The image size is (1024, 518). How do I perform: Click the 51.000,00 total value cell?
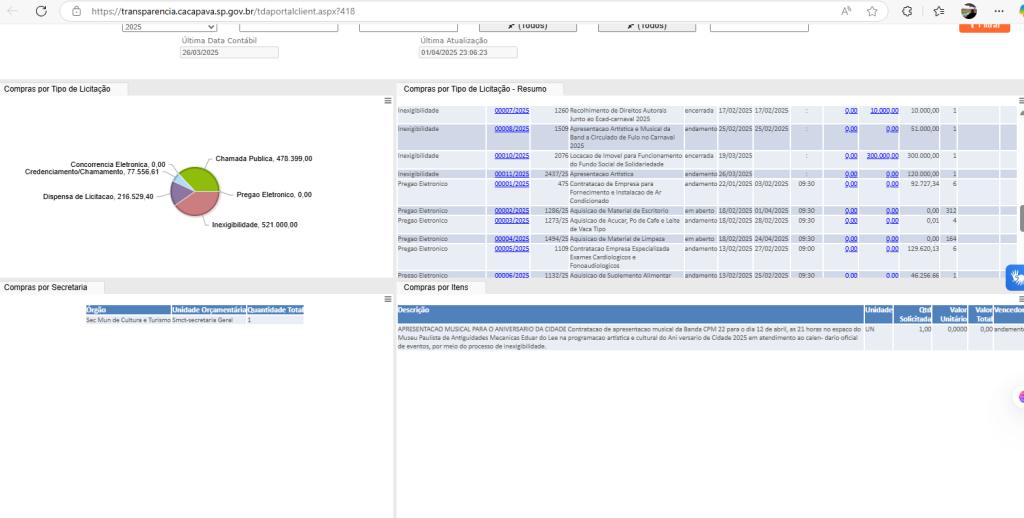click(920, 137)
